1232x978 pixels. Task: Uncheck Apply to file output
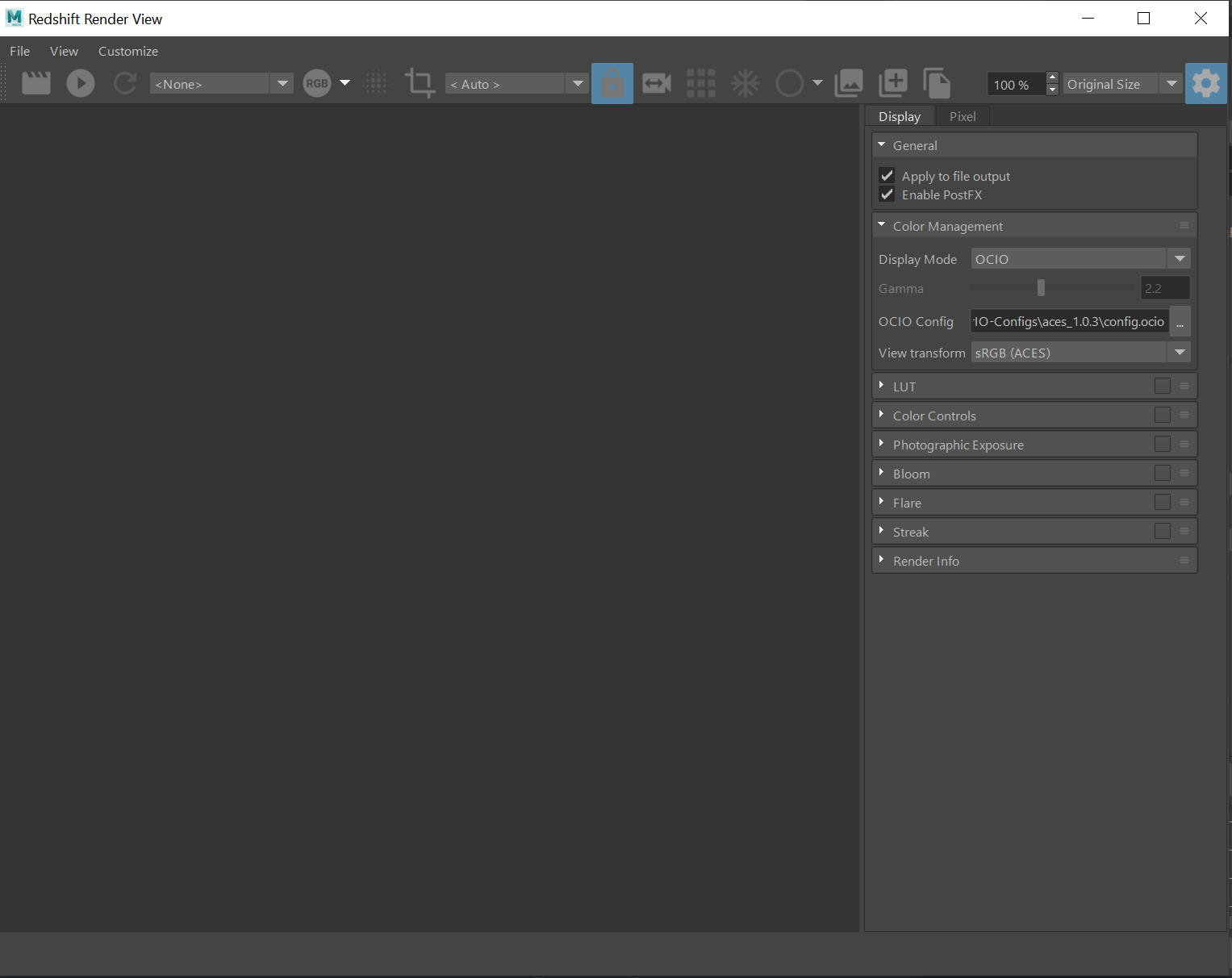(887, 176)
